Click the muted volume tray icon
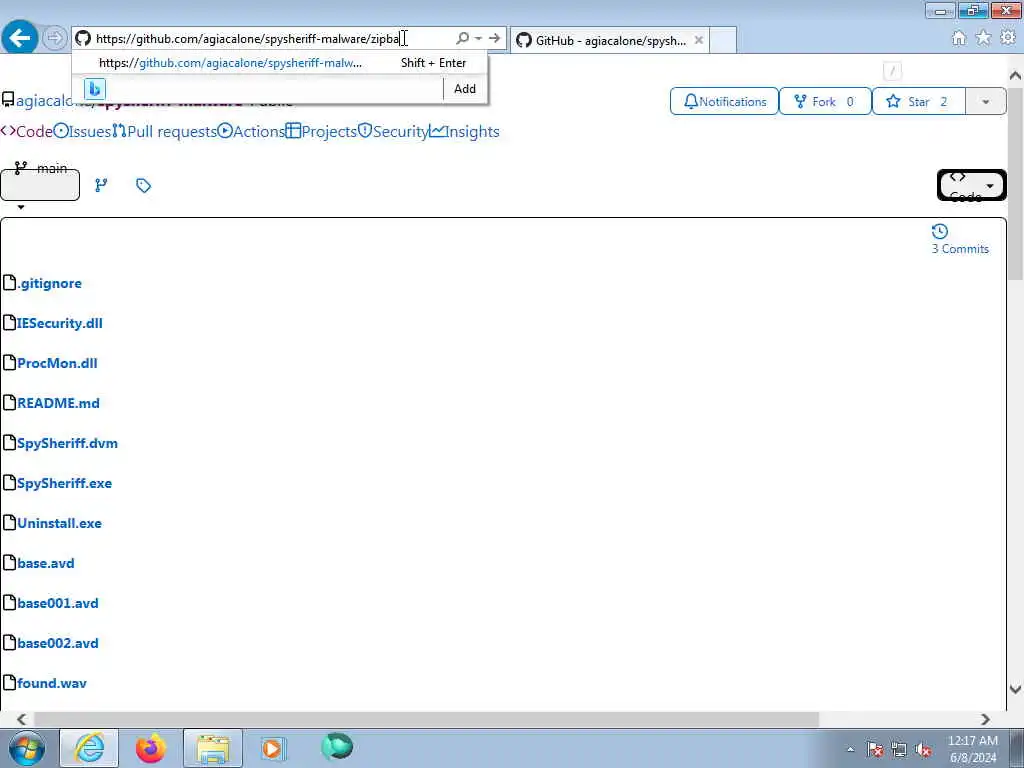 (923, 750)
